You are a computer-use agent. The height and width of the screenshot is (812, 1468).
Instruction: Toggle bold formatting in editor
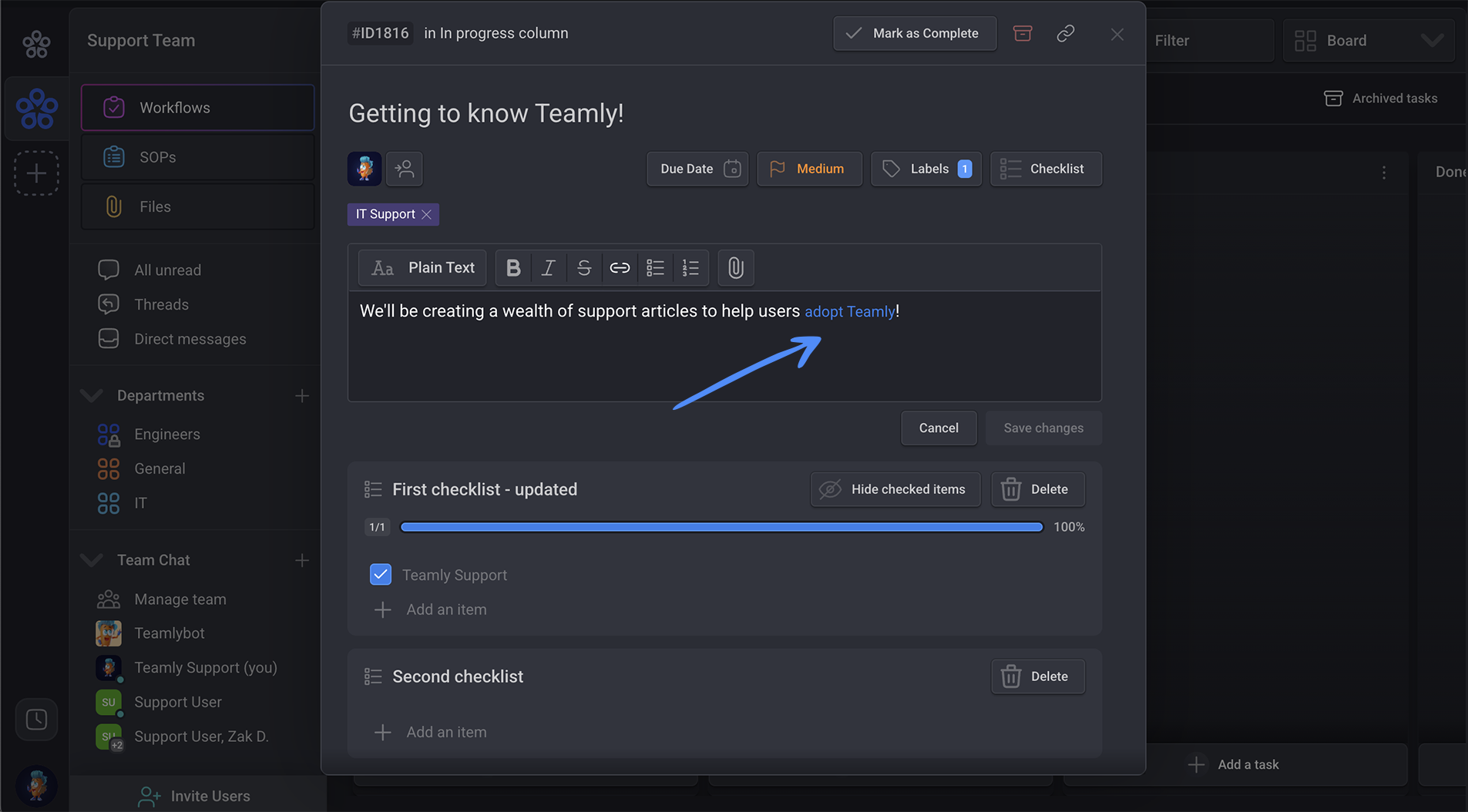(x=513, y=268)
